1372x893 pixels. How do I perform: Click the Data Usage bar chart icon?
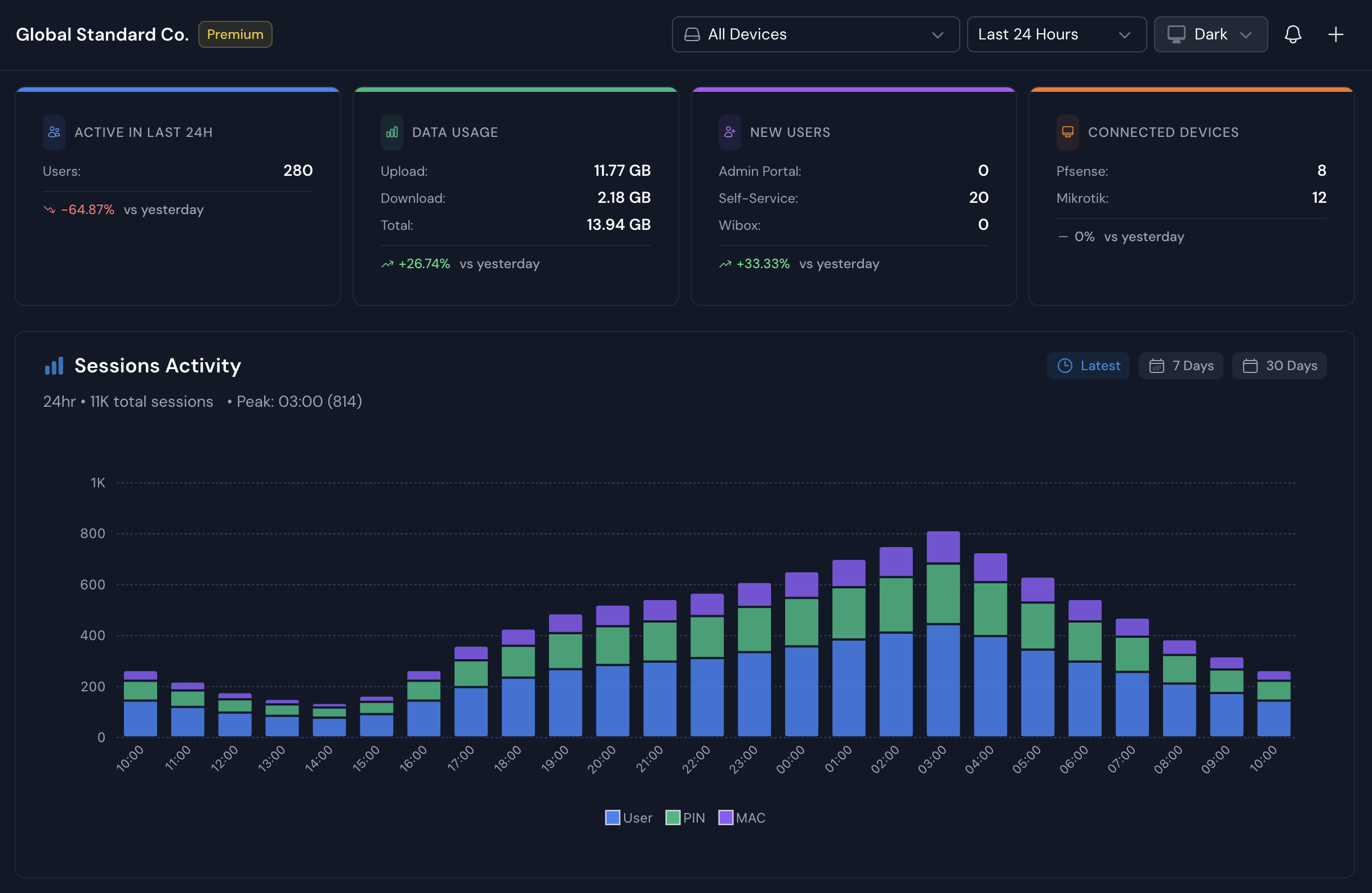tap(392, 132)
